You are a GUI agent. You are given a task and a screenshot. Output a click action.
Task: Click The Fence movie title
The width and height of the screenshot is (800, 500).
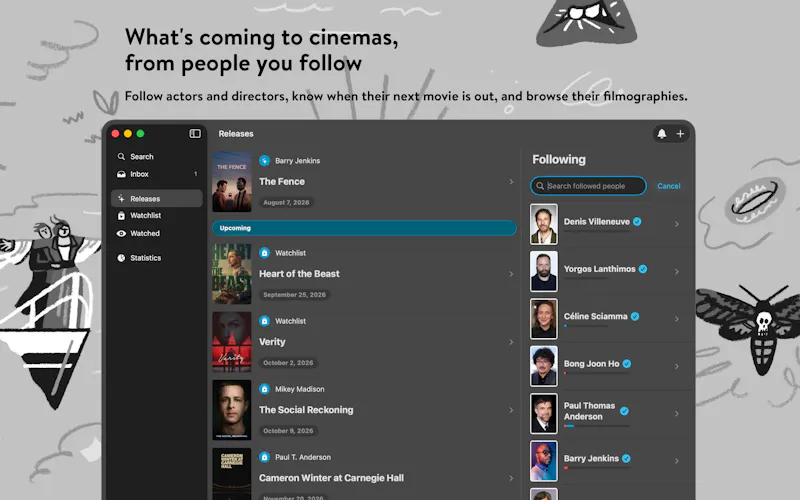[x=282, y=182]
